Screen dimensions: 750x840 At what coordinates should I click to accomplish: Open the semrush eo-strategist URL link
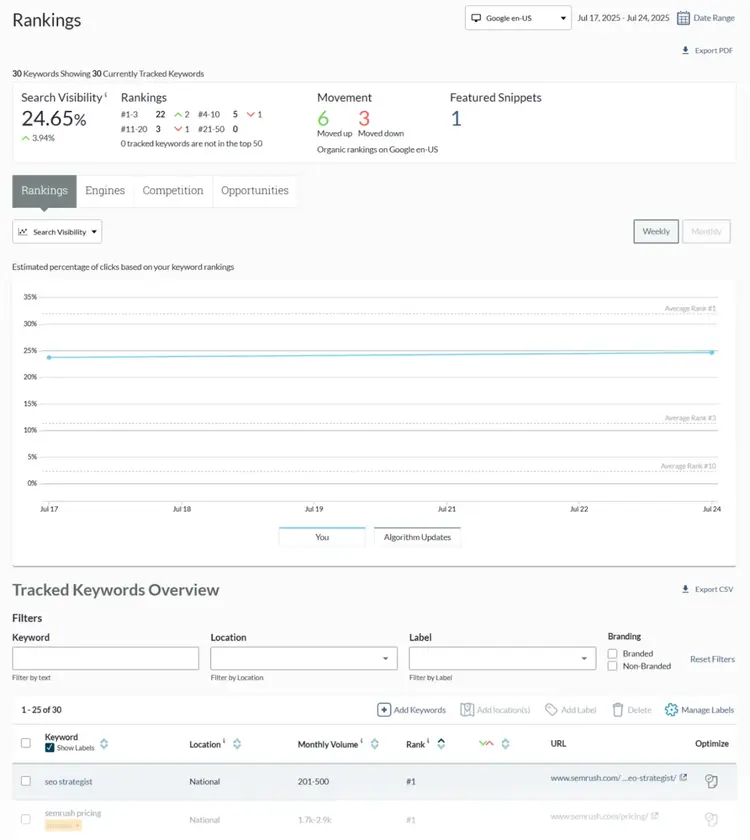point(613,778)
